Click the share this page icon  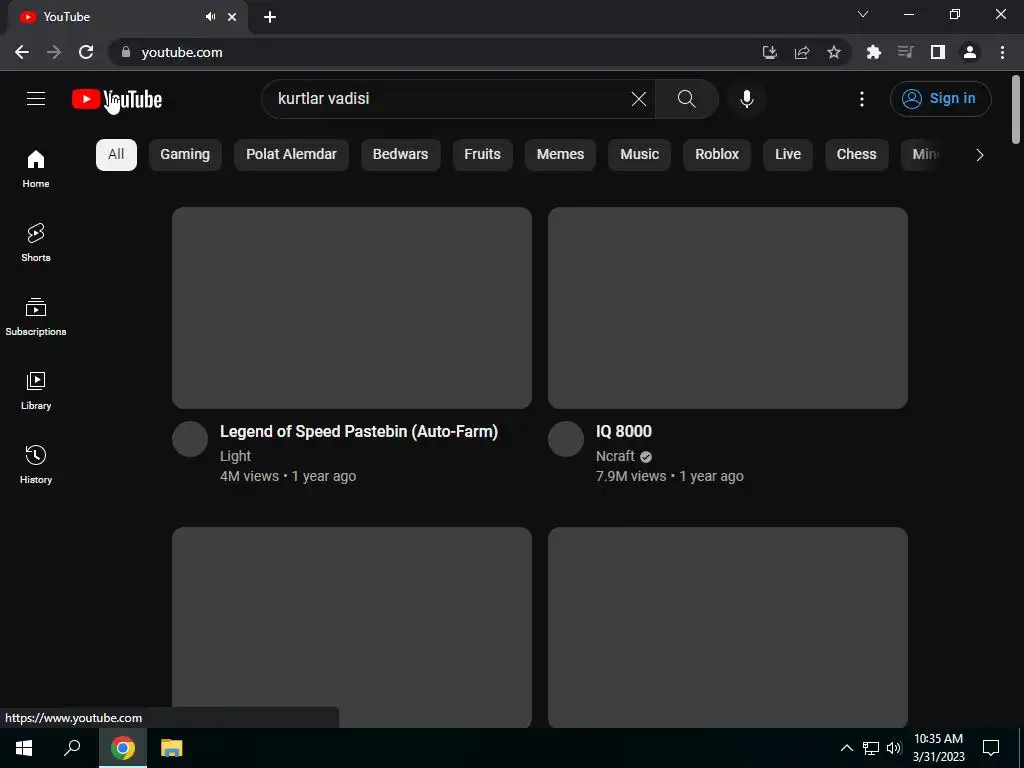click(802, 52)
